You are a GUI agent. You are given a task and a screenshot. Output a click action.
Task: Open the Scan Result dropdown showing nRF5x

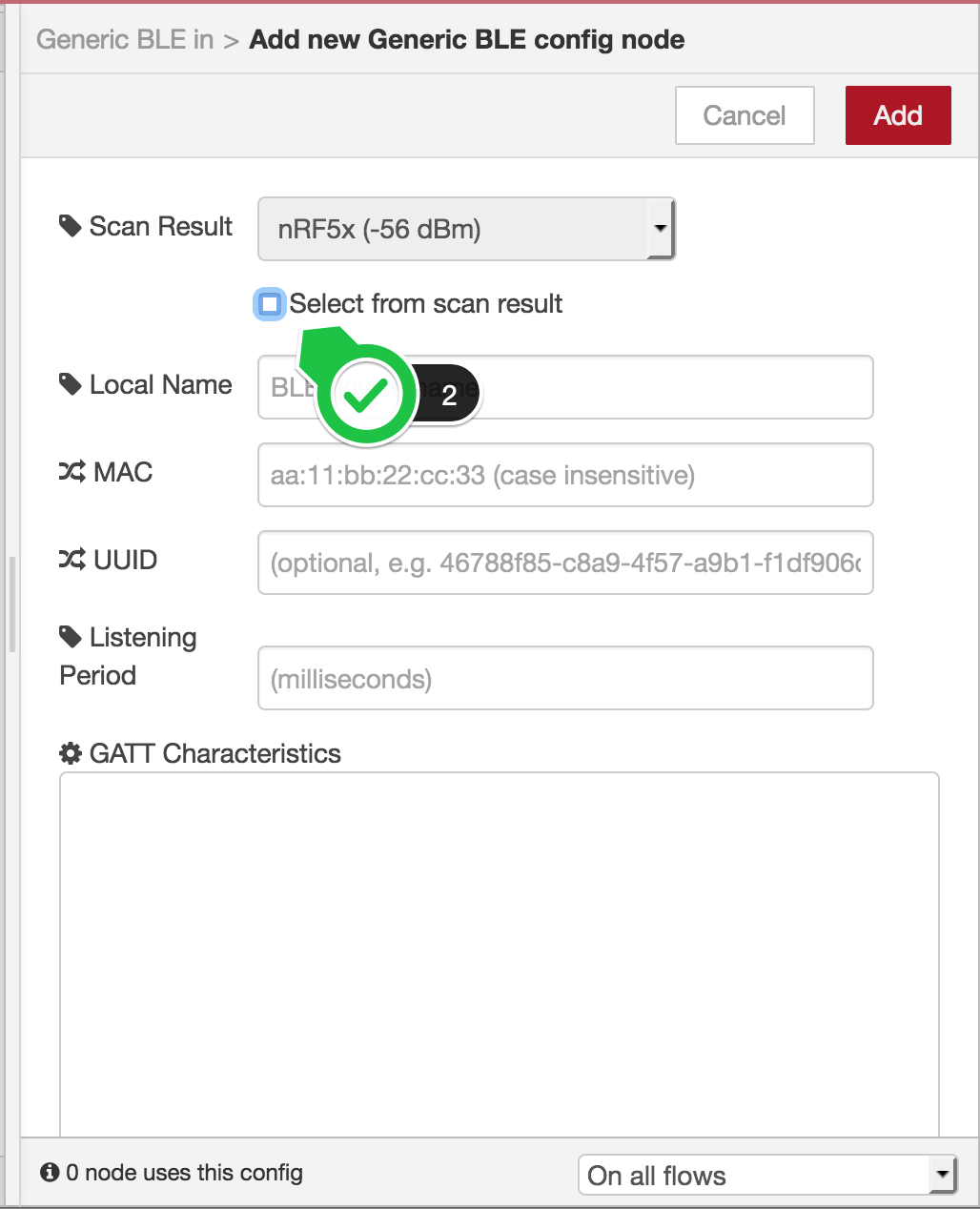coord(466,229)
